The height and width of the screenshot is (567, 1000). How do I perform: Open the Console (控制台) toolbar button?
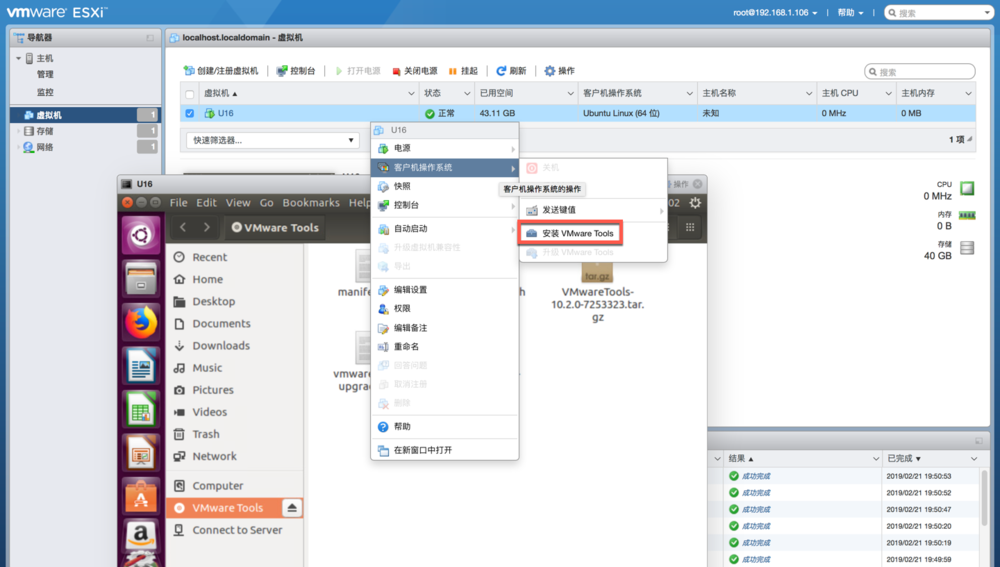coord(296,71)
